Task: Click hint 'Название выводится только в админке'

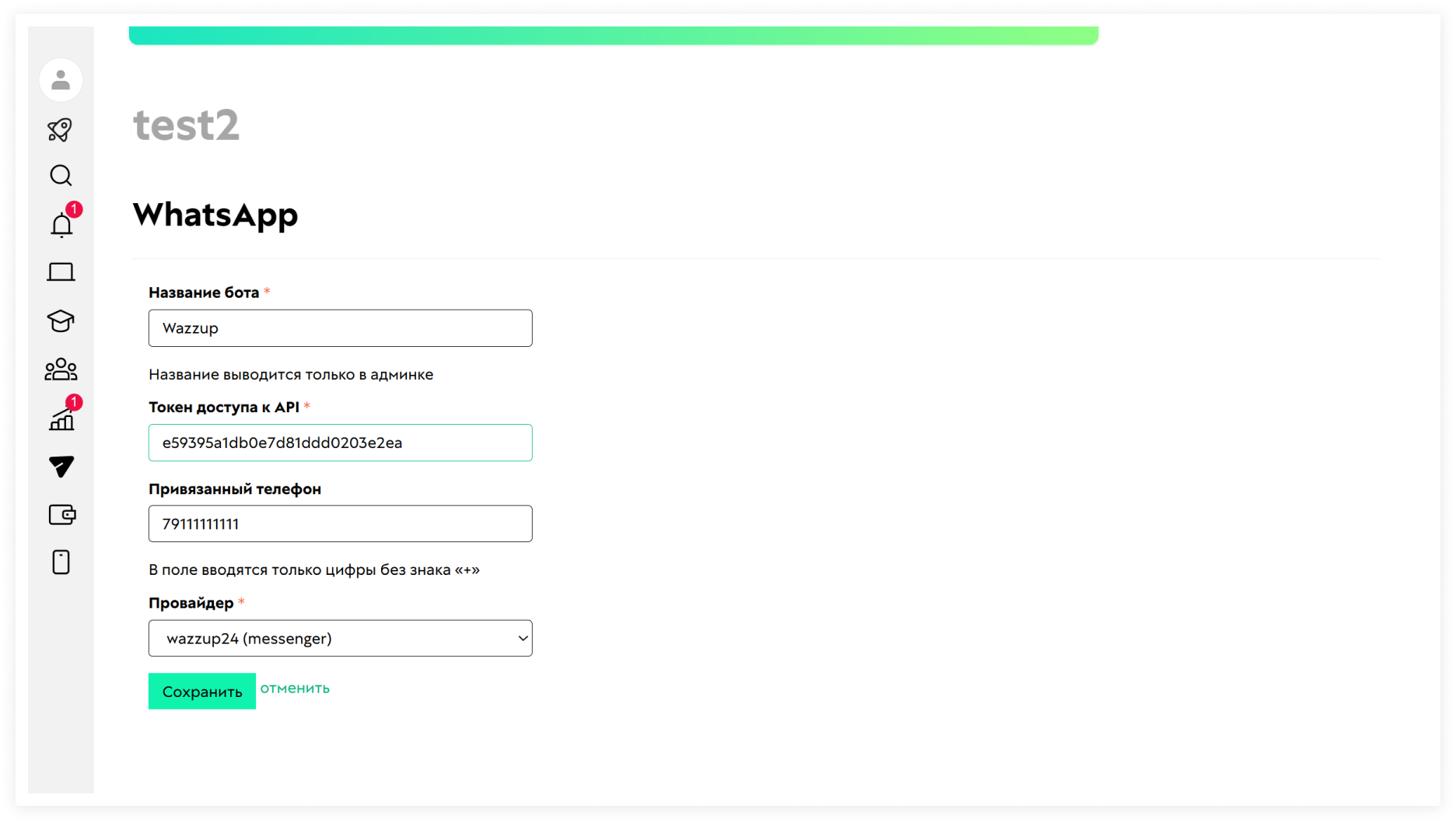Action: (291, 374)
